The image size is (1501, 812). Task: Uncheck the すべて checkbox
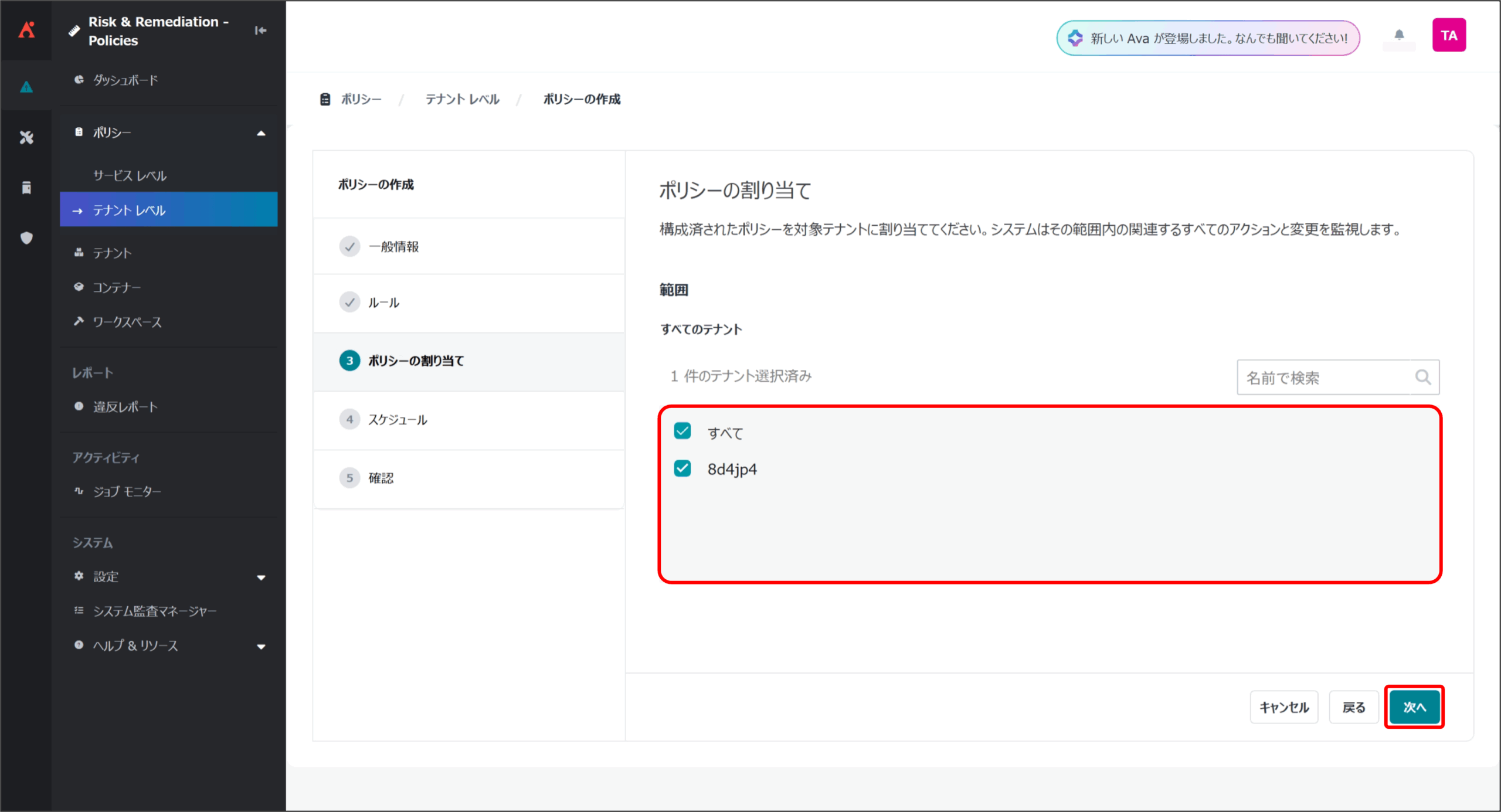[682, 432]
